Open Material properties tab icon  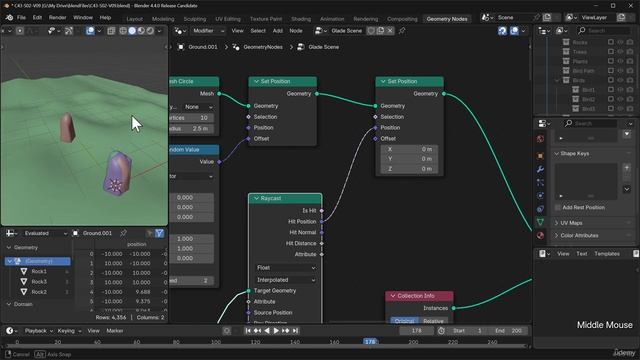click(x=540, y=236)
